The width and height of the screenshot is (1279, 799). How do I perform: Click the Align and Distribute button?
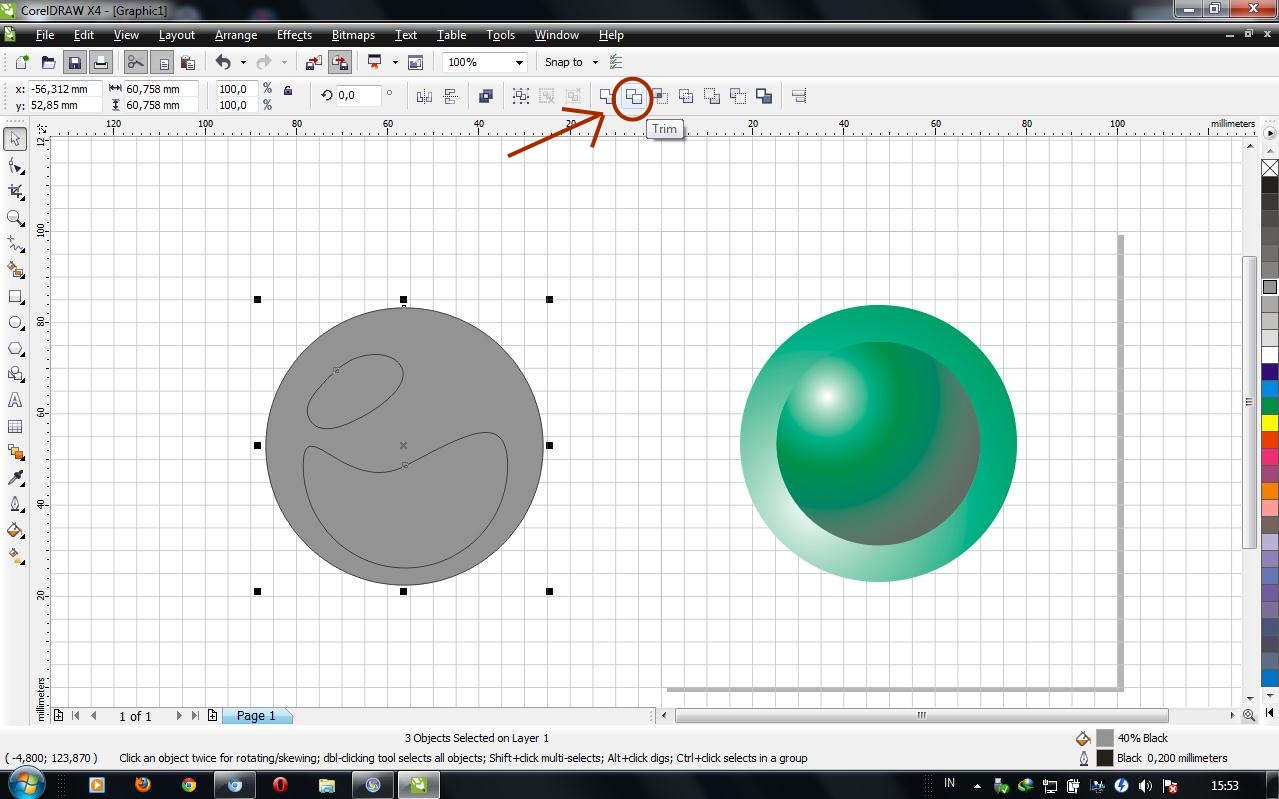(x=799, y=96)
